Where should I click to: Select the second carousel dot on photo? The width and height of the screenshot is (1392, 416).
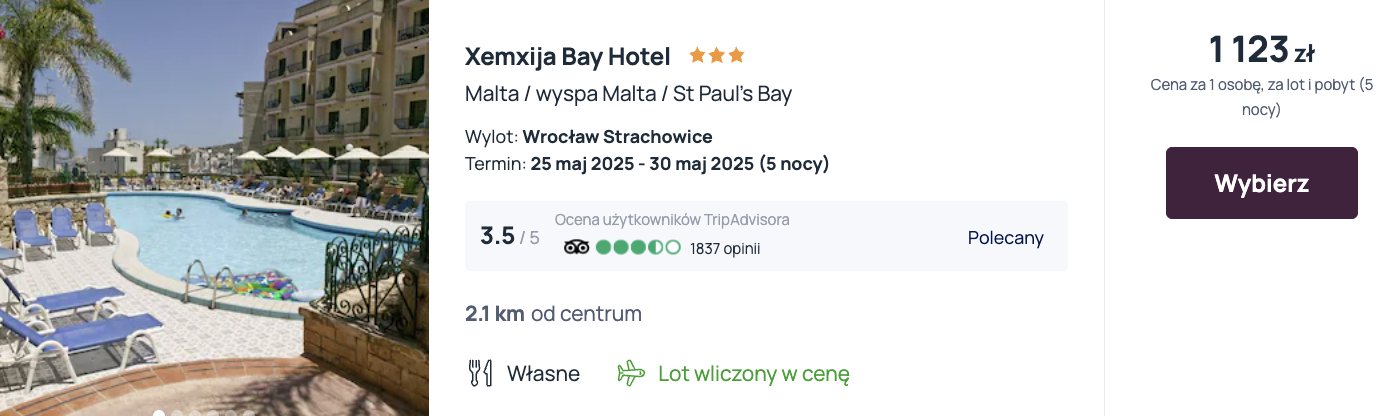click(177, 413)
